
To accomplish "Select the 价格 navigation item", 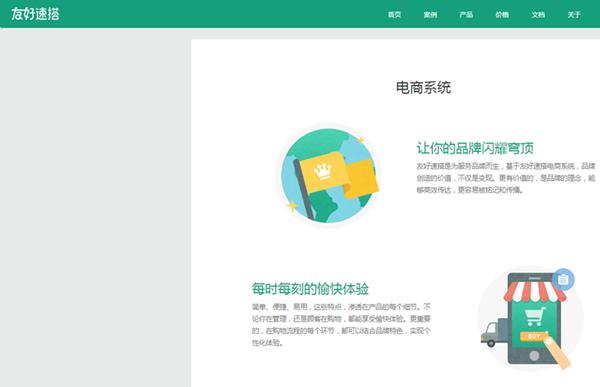I will 502,15.
